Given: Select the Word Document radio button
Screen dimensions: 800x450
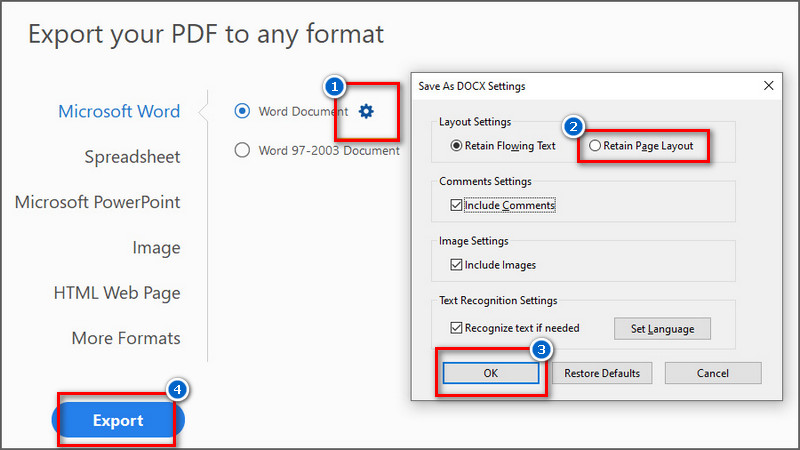Looking at the screenshot, I should (242, 111).
